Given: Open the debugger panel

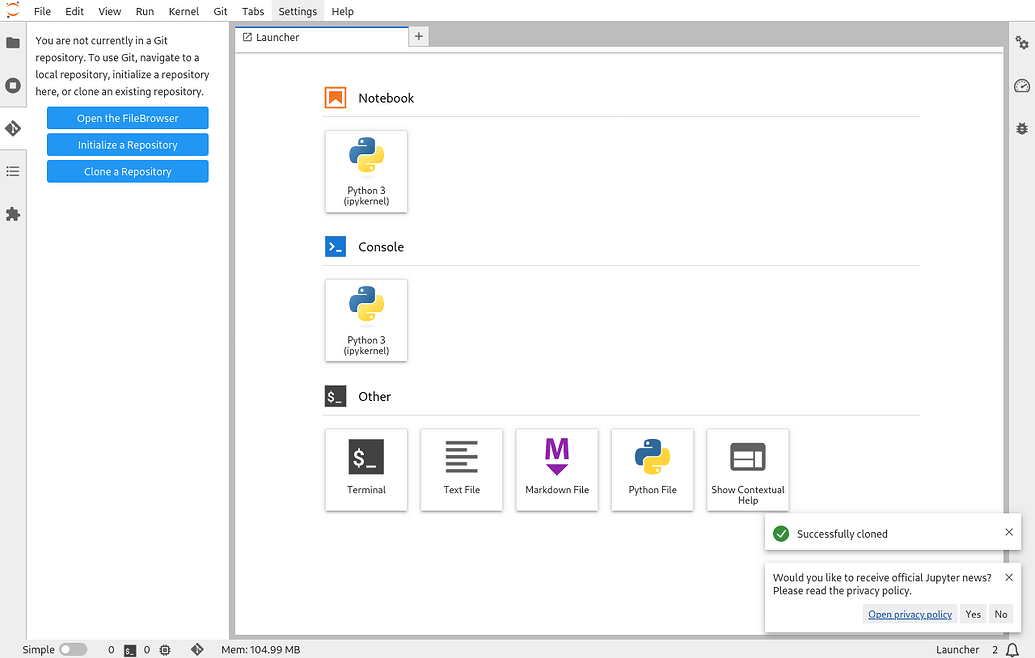Looking at the screenshot, I should pyautogui.click(x=1021, y=128).
